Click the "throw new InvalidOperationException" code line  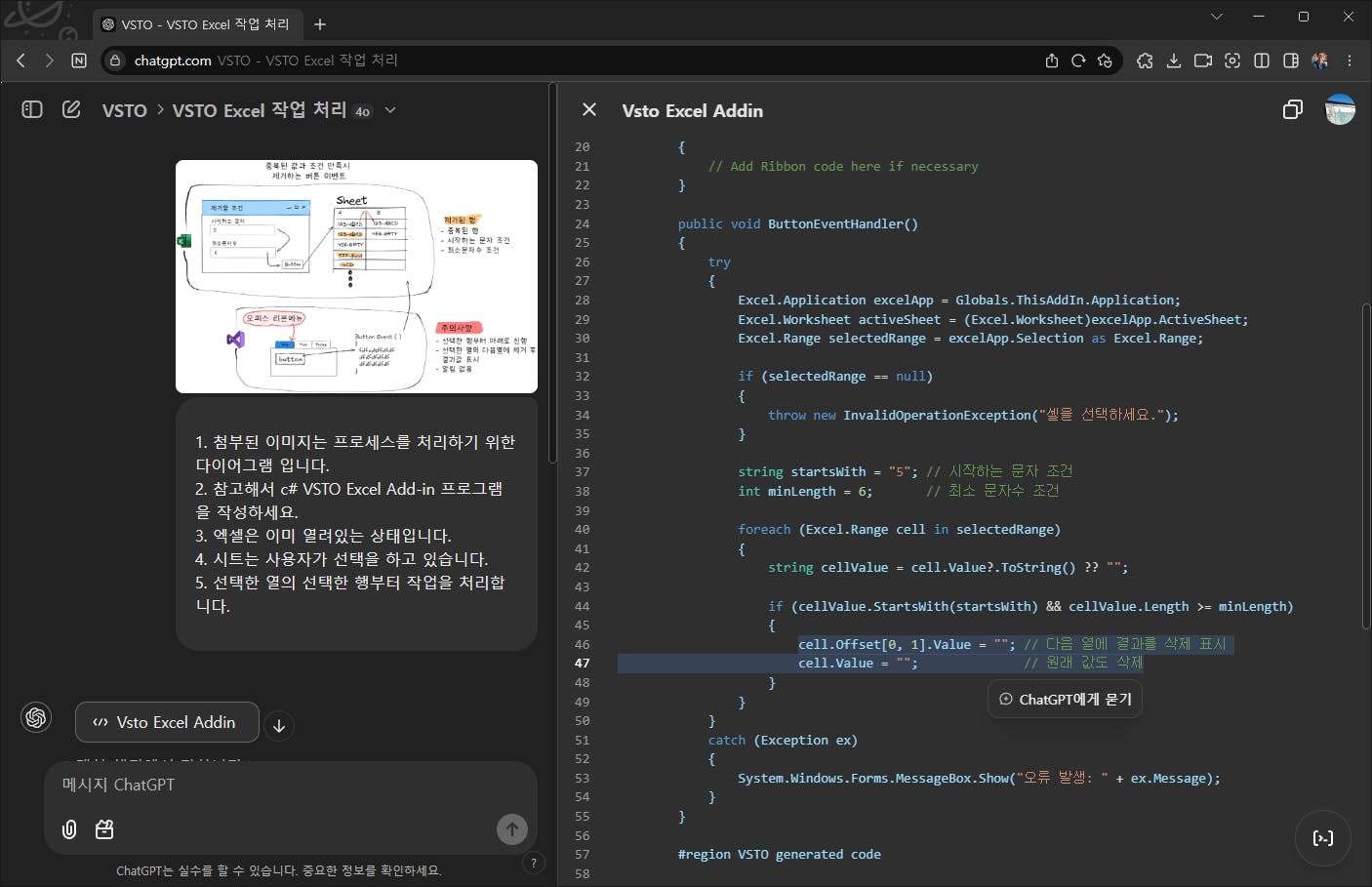[973, 415]
